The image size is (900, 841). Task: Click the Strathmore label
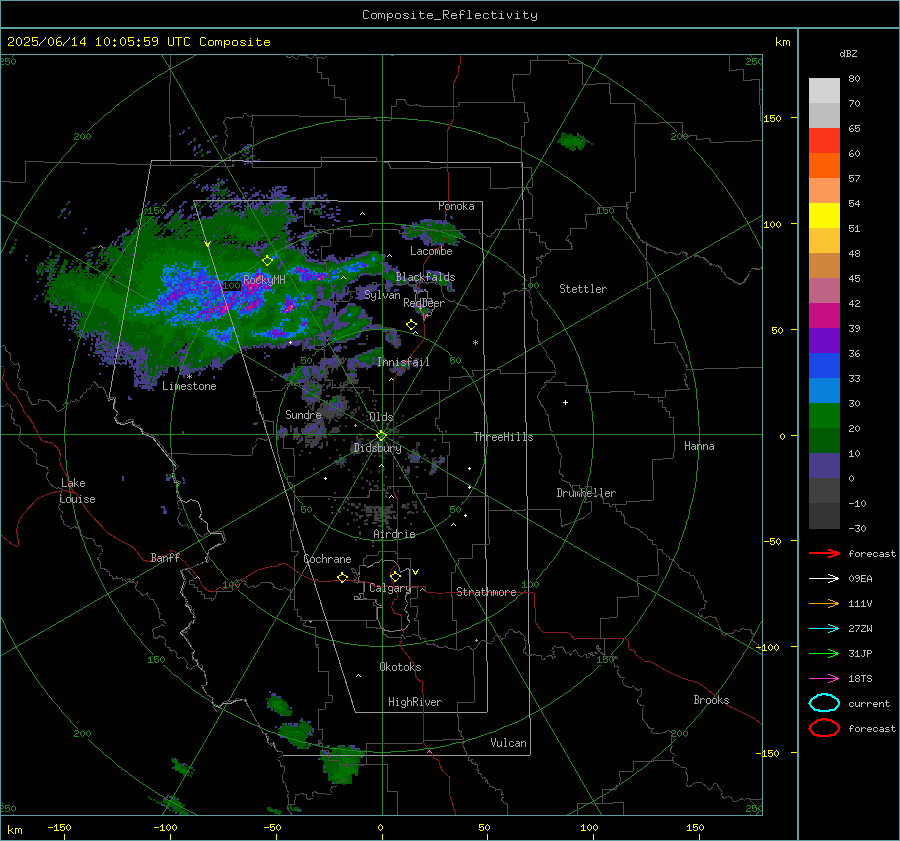point(486,592)
